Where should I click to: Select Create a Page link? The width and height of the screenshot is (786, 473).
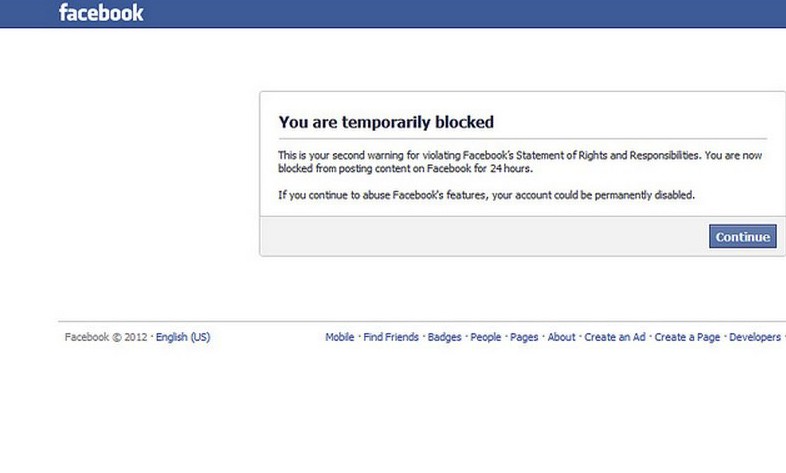[687, 337]
